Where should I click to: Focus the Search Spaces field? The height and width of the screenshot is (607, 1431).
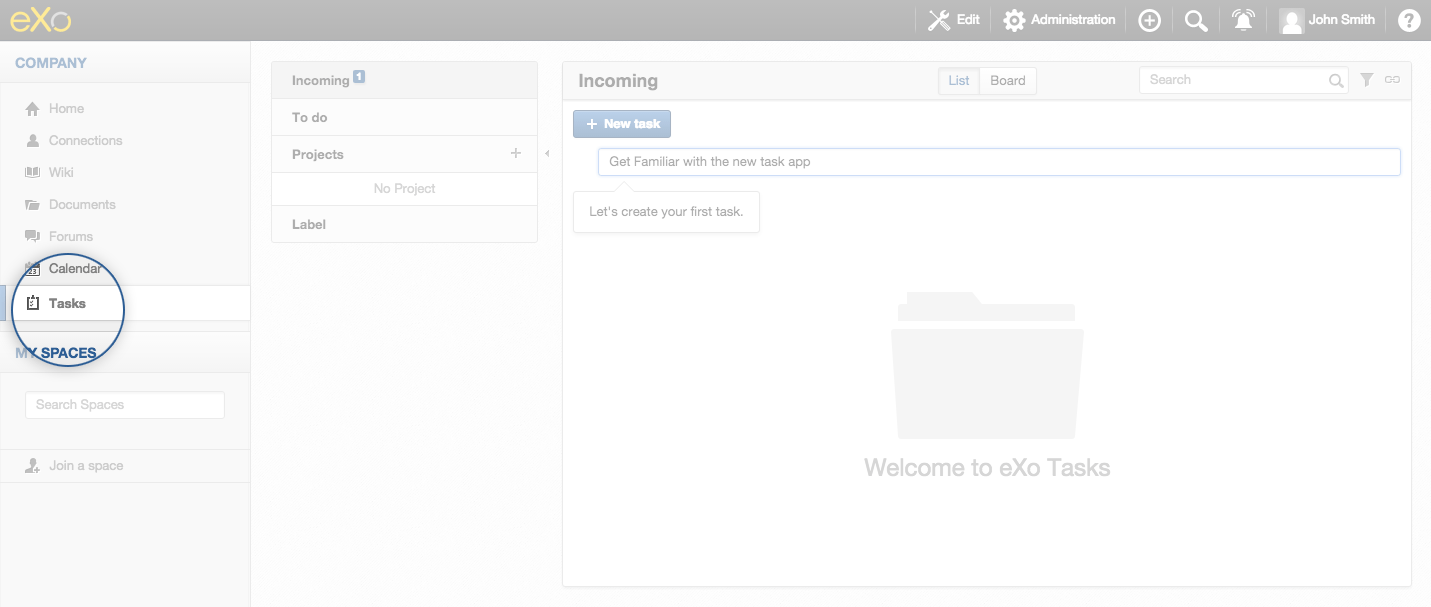(x=125, y=405)
